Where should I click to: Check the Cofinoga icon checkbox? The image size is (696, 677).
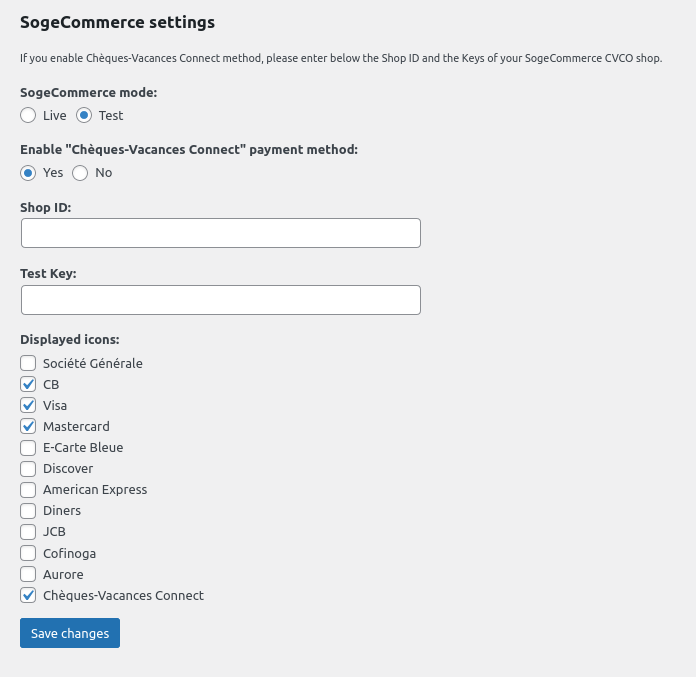pos(28,553)
